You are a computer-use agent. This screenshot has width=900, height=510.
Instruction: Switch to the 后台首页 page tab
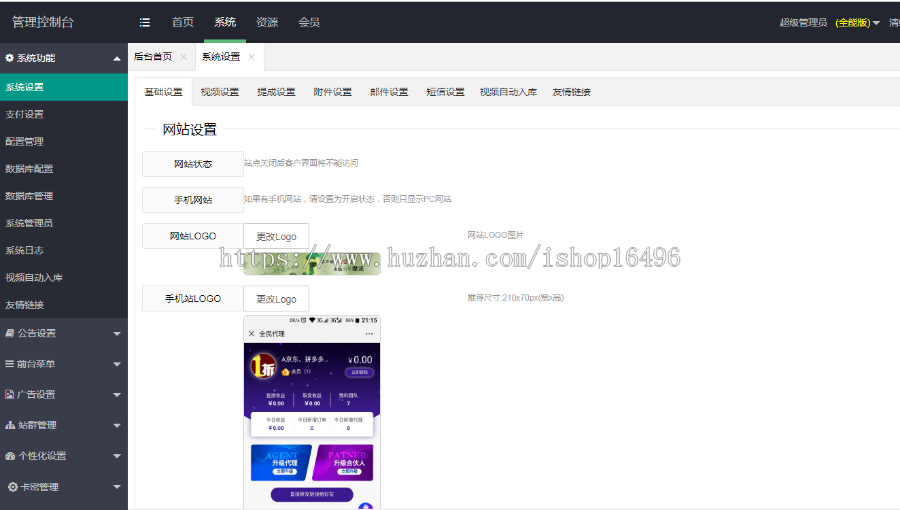153,57
